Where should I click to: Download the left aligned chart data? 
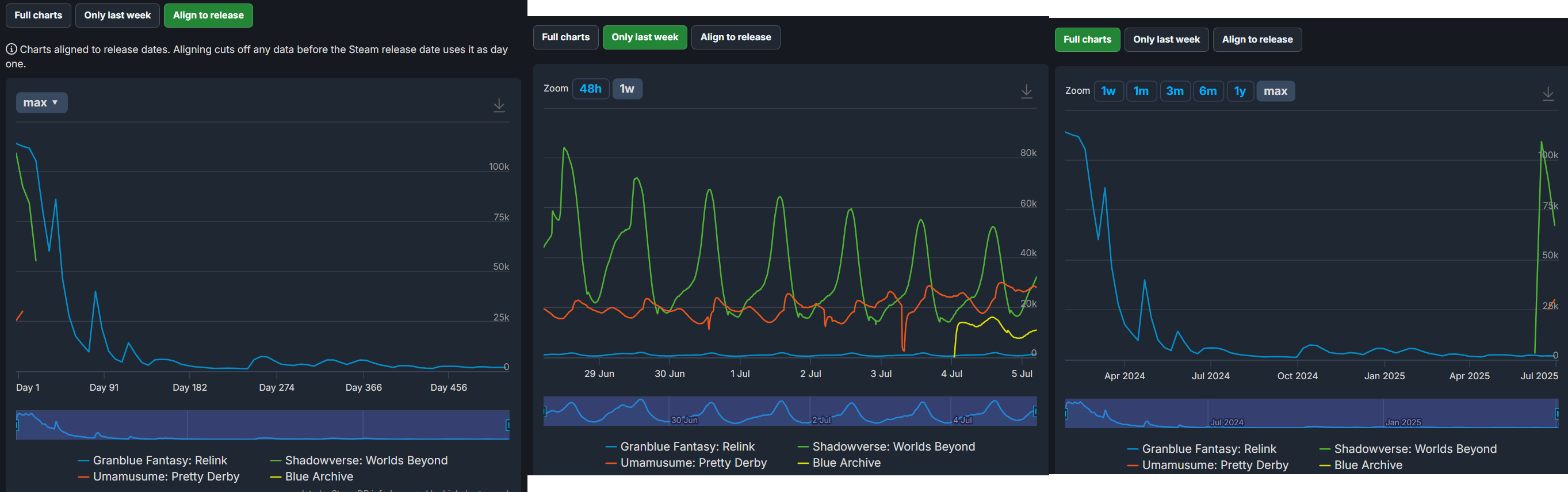[x=499, y=105]
